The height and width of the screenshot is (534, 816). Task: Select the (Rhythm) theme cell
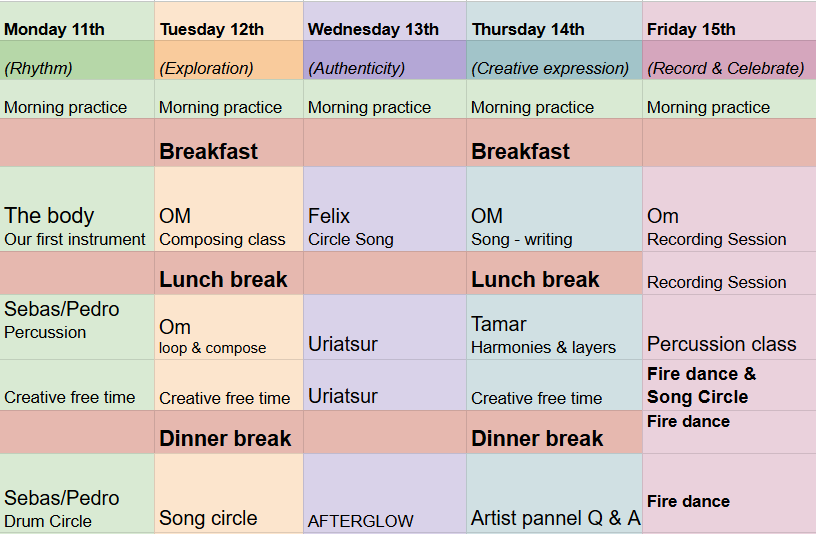click(77, 60)
